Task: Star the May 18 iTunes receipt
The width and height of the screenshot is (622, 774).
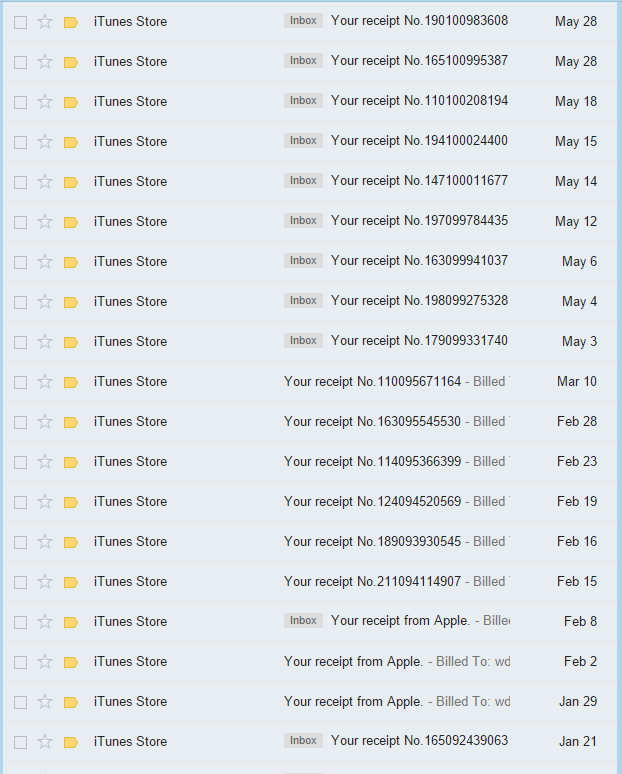Action: 45,102
